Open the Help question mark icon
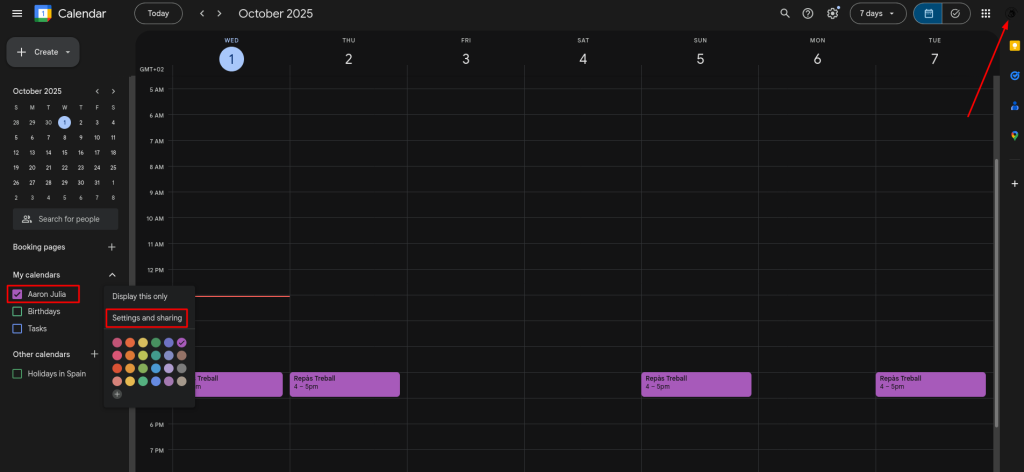This screenshot has height=472, width=1024. coord(808,13)
